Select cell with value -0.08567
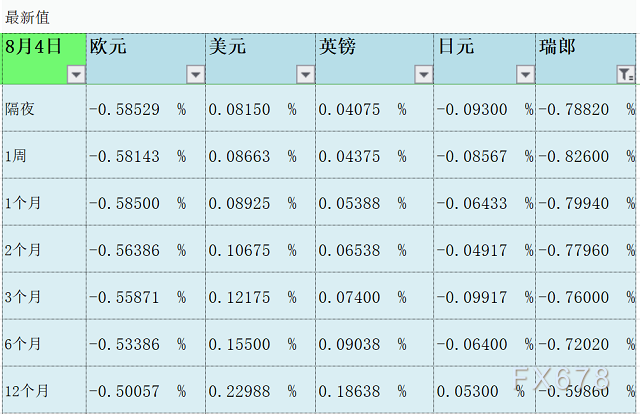 484,155
